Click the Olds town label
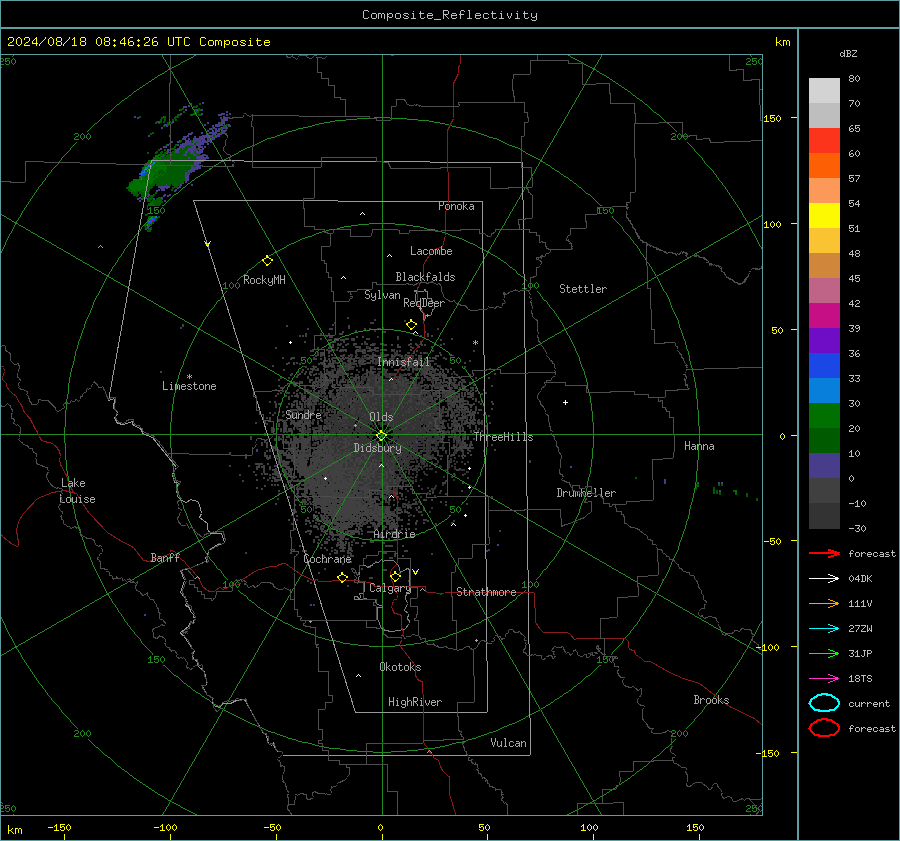Viewport: 900px width, 841px height. point(381,417)
